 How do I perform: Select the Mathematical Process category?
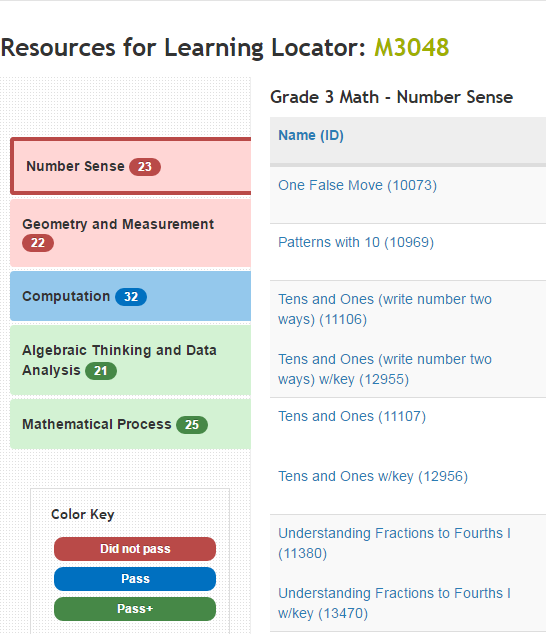pyautogui.click(x=131, y=424)
